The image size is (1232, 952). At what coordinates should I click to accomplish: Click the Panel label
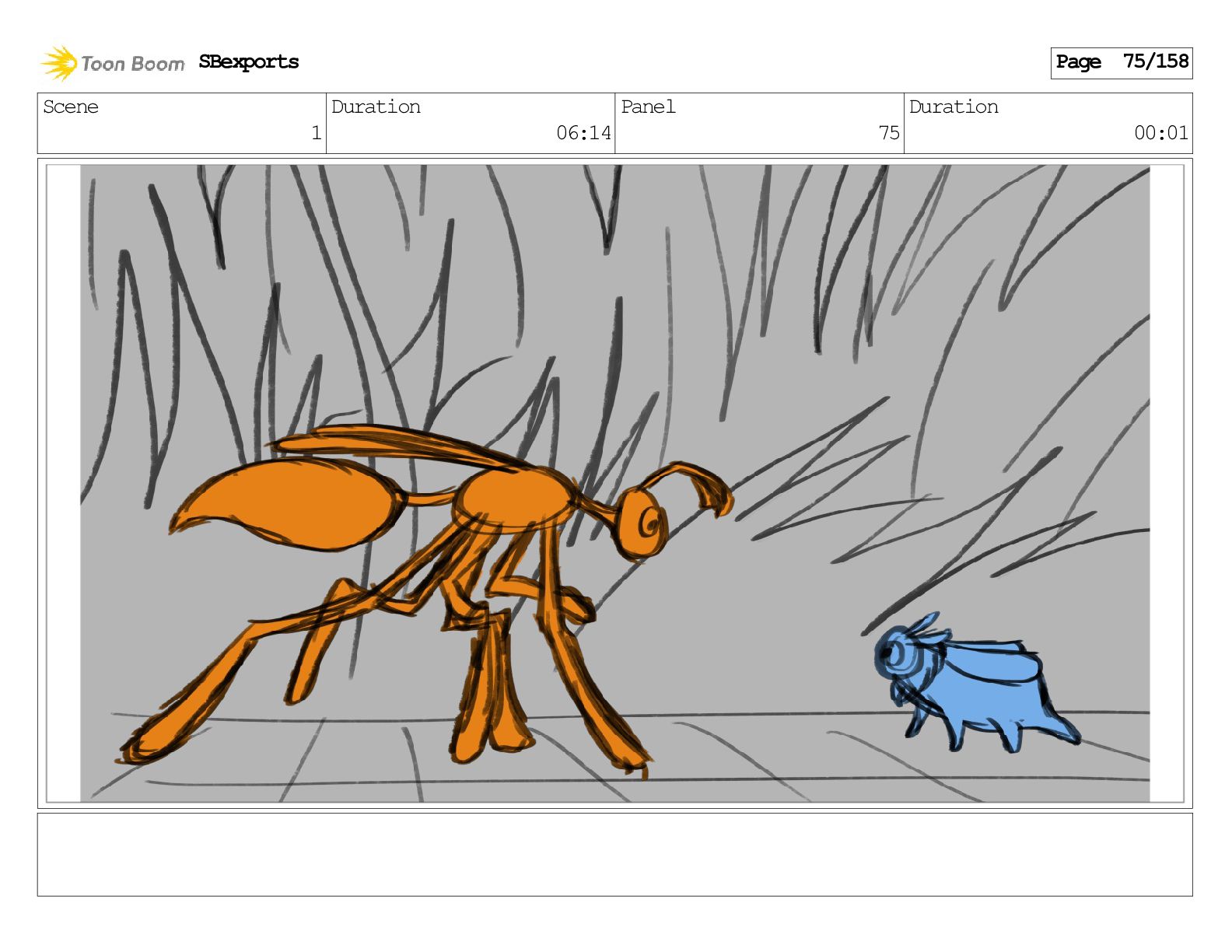pyautogui.click(x=648, y=107)
